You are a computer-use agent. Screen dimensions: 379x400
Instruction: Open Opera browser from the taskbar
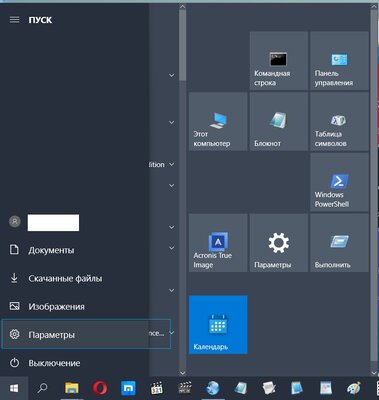click(x=100, y=388)
